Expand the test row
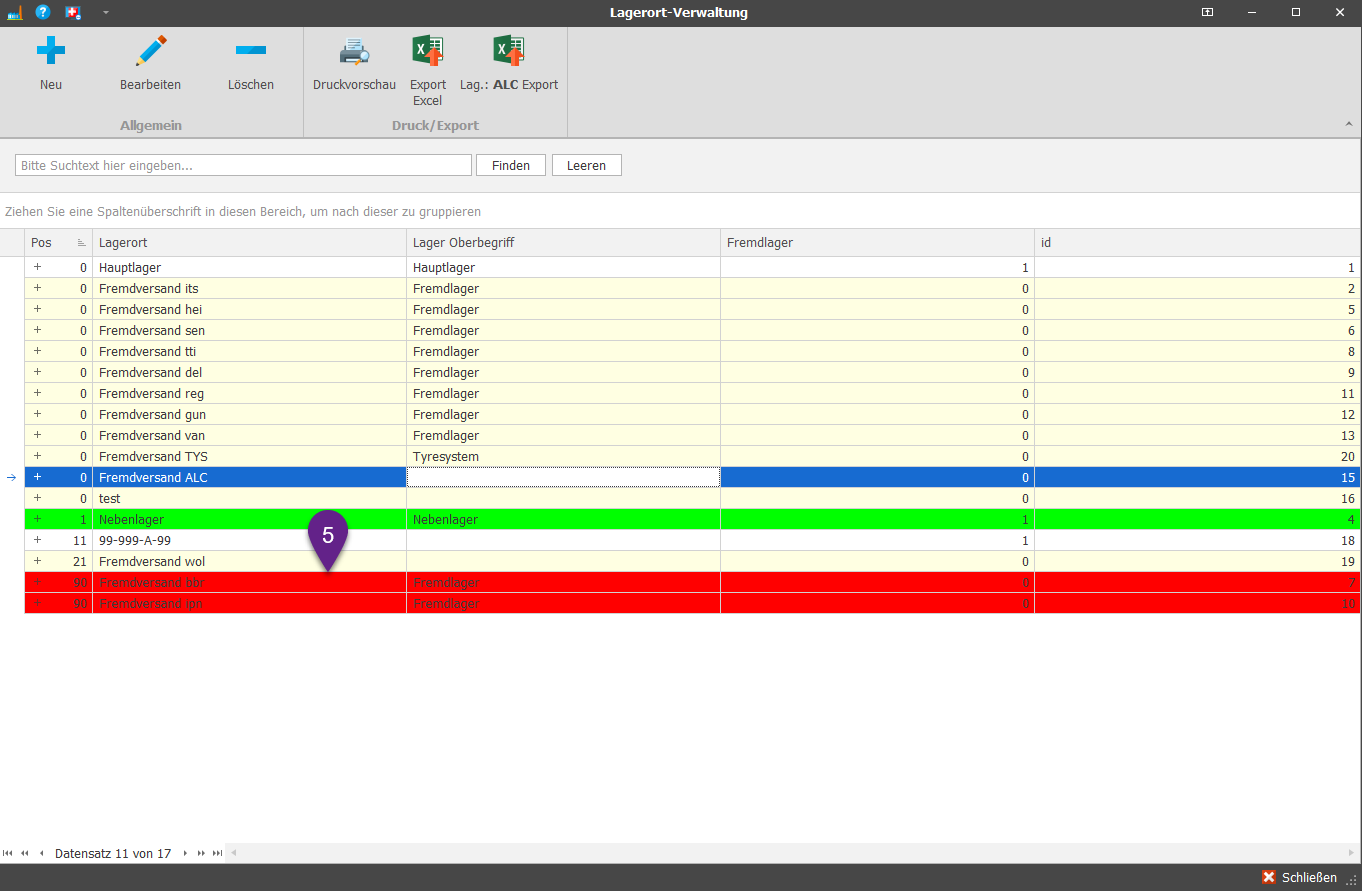 point(38,498)
